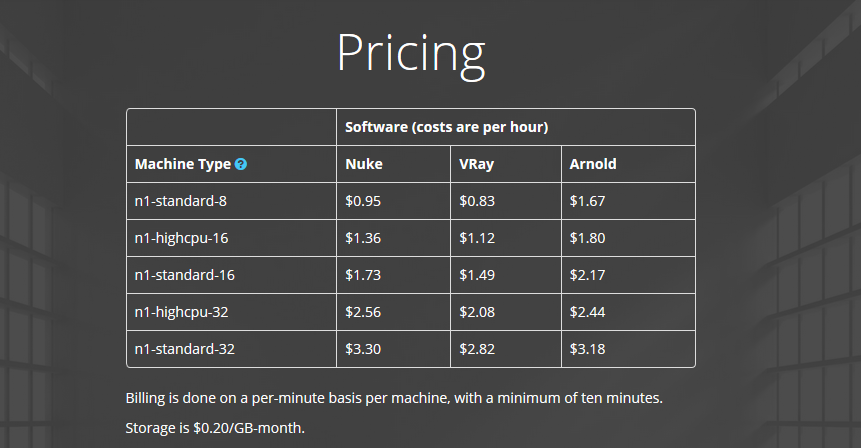Click the n1-standard-8 machine row label
The image size is (861, 448).
click(181, 201)
